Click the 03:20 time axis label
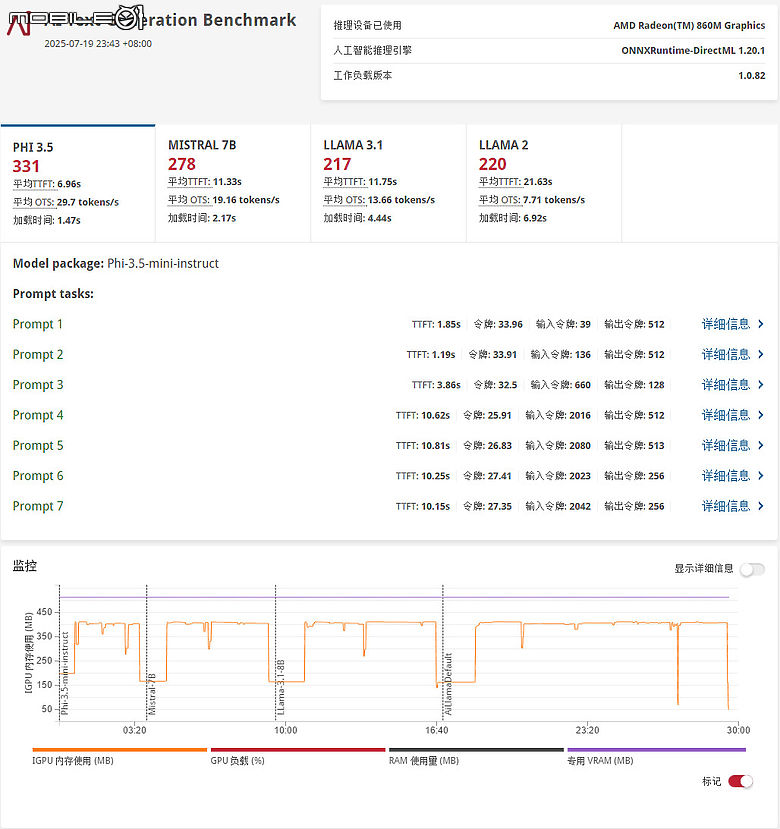This screenshot has width=780, height=829. point(134,730)
